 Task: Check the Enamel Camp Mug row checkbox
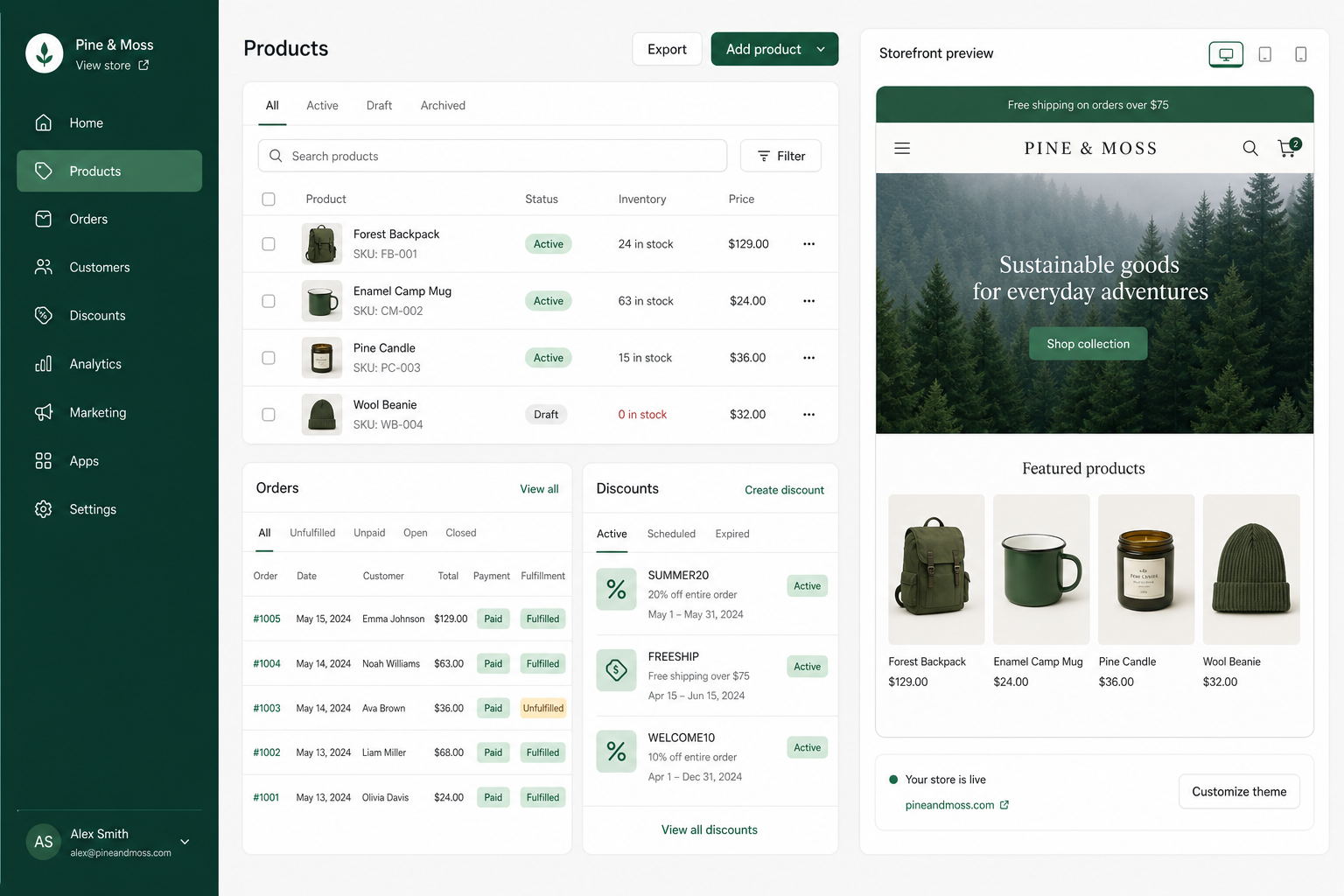click(269, 301)
